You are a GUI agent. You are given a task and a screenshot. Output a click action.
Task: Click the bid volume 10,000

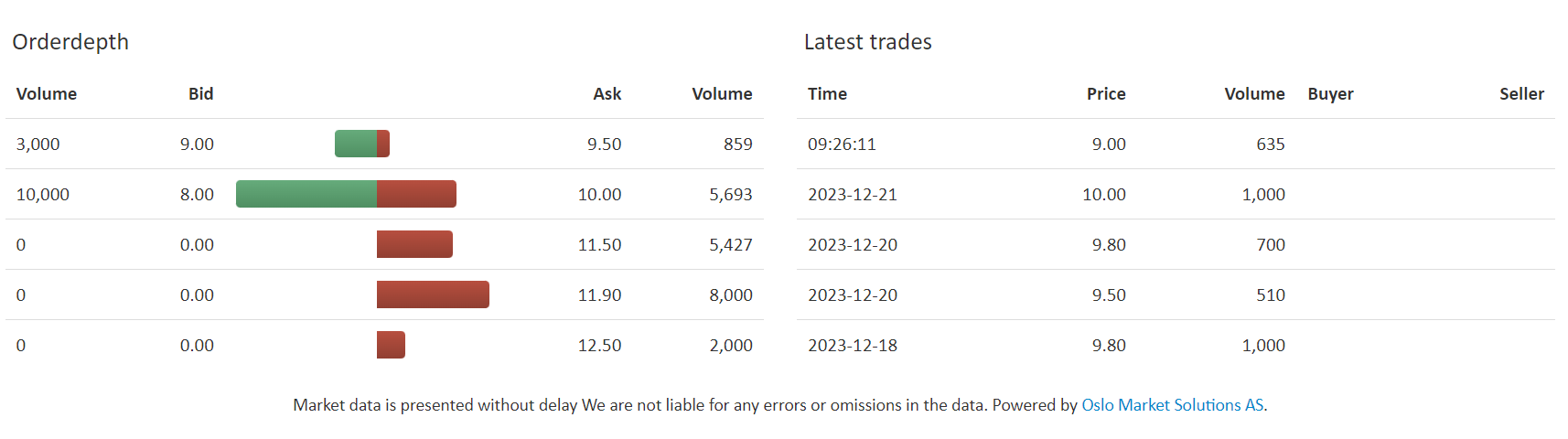[43, 195]
